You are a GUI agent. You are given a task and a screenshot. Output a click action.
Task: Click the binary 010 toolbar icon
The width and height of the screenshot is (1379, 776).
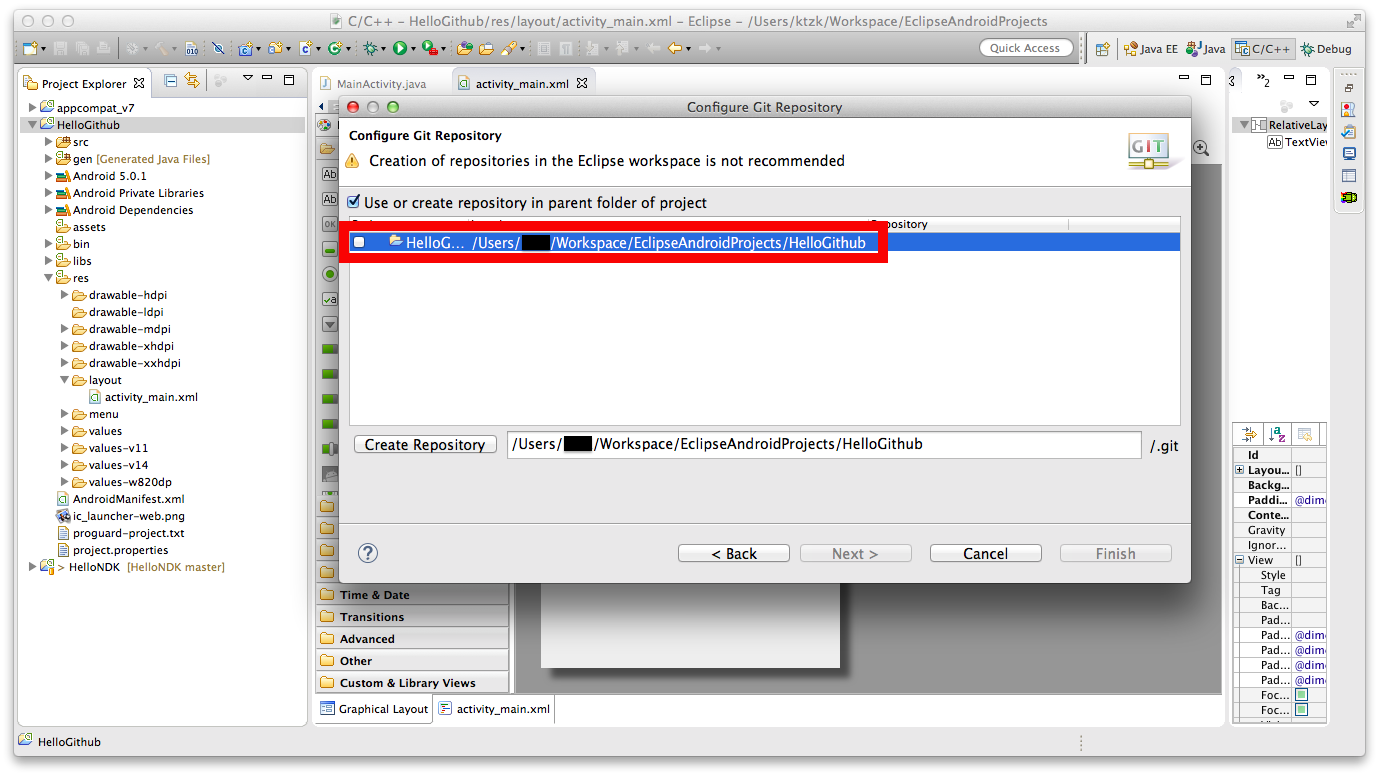192,48
